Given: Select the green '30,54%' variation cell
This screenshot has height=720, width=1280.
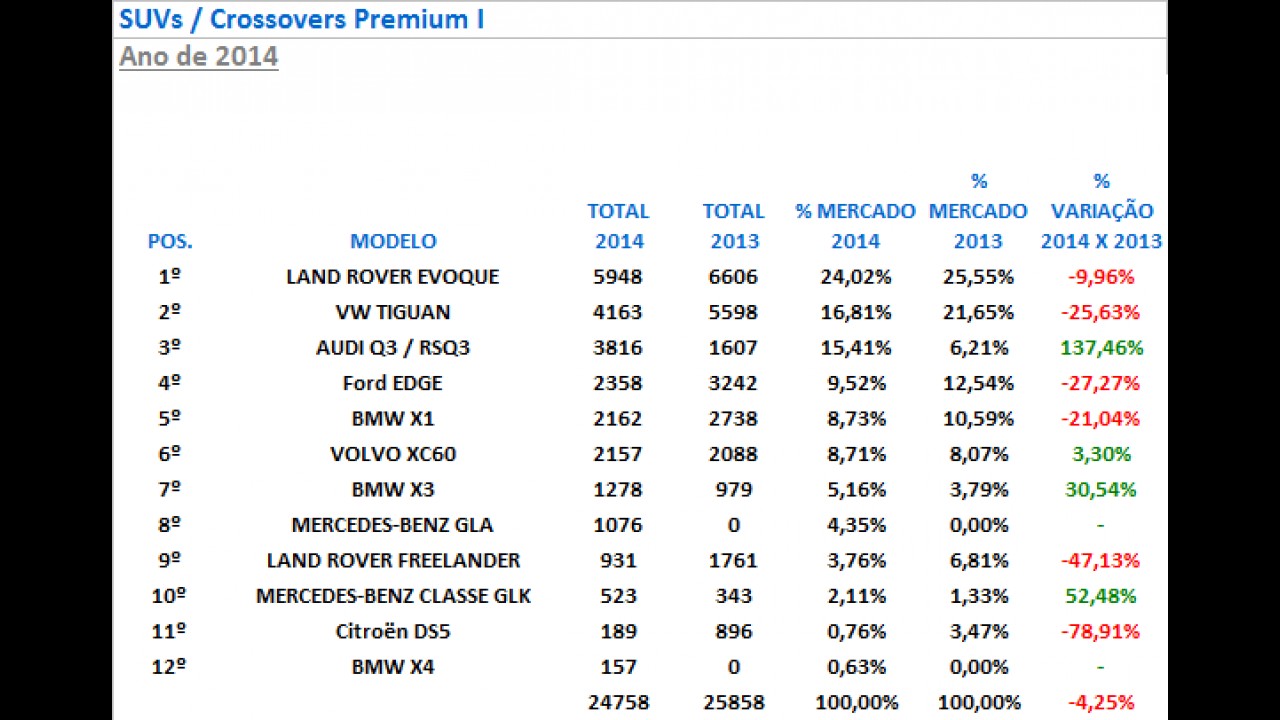Looking at the screenshot, I should 1101,490.
